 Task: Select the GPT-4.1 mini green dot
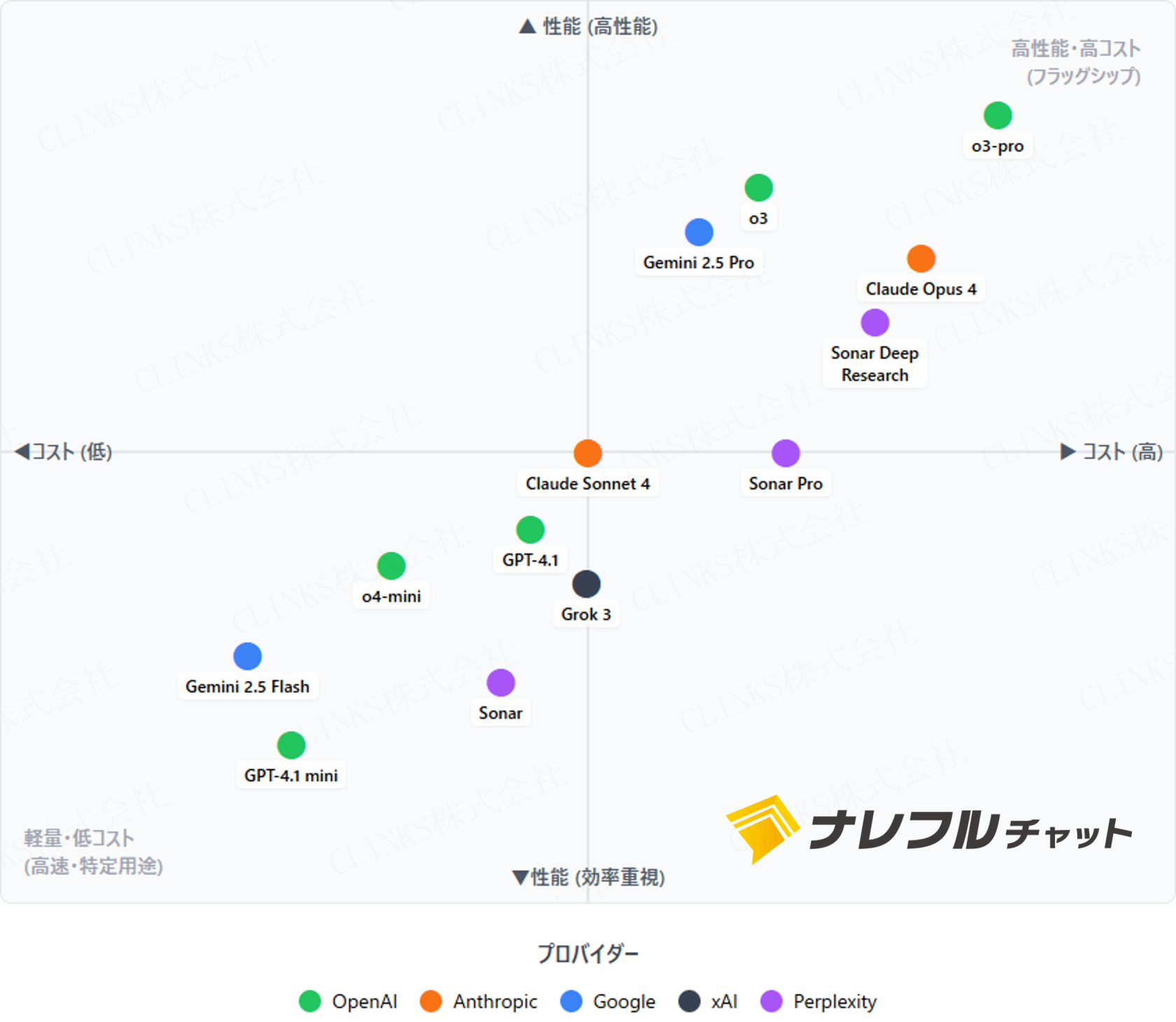[291, 745]
